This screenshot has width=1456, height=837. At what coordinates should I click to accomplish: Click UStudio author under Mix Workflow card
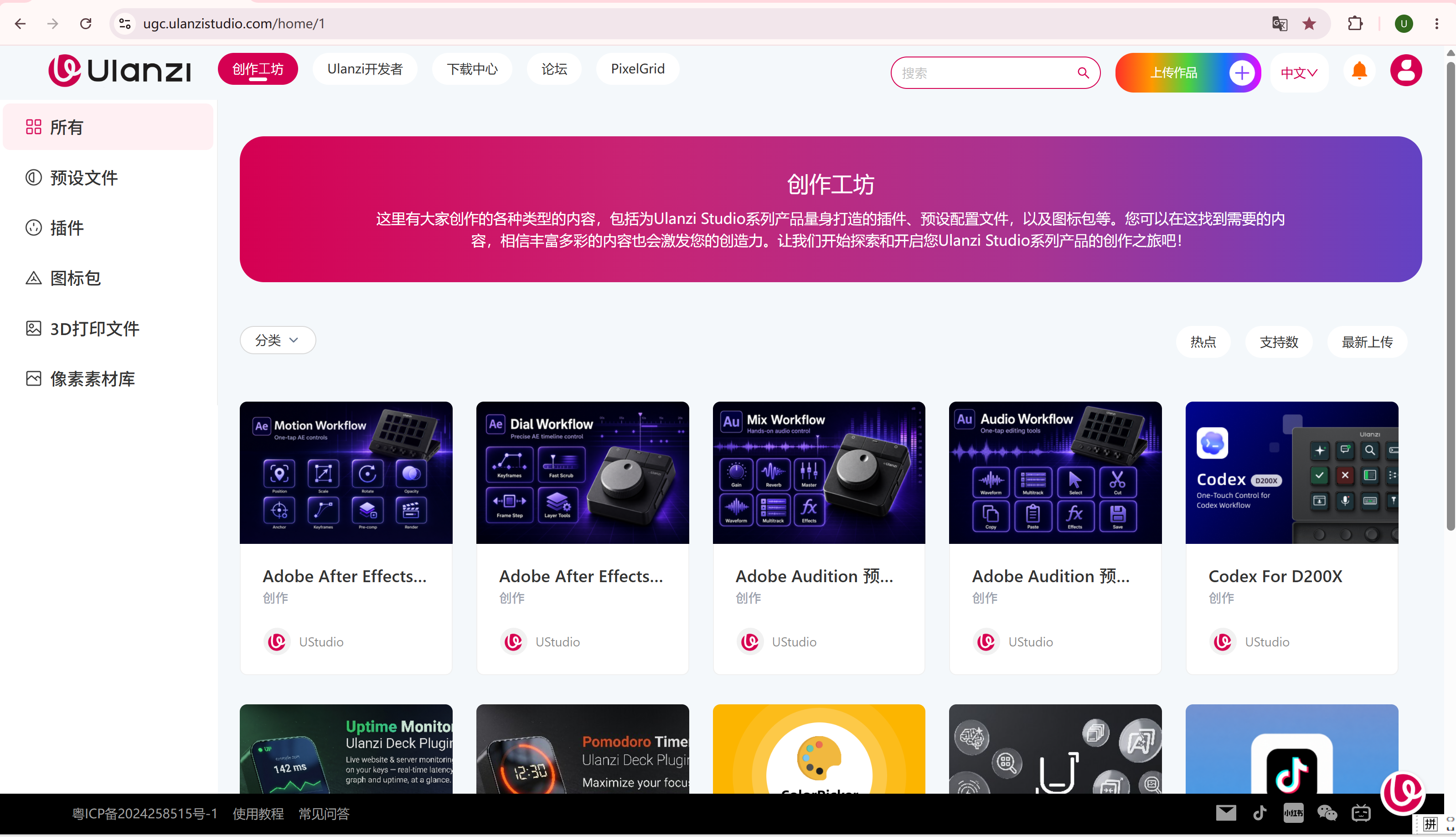(x=794, y=641)
